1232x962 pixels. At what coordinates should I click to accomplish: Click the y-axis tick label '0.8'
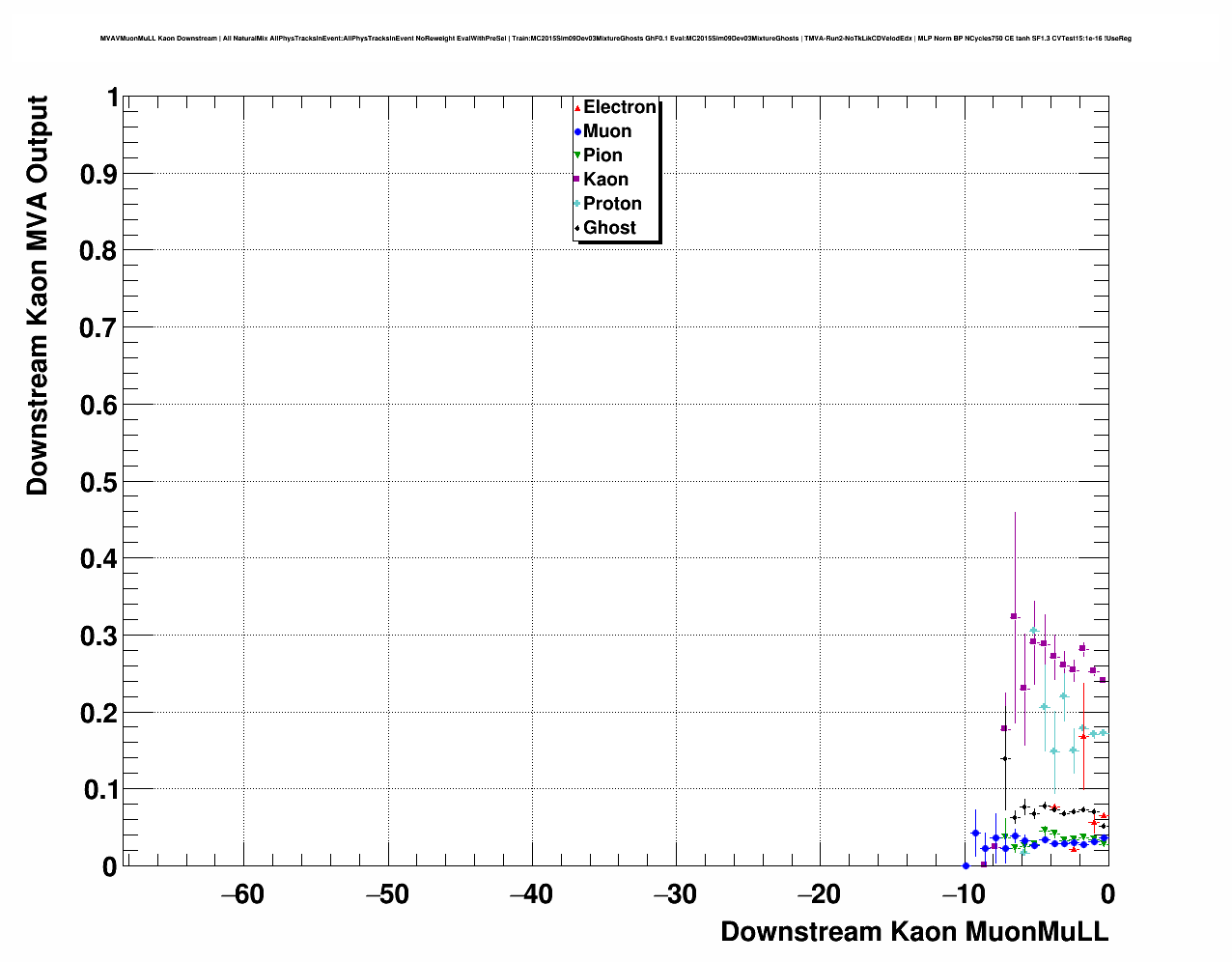pos(100,251)
